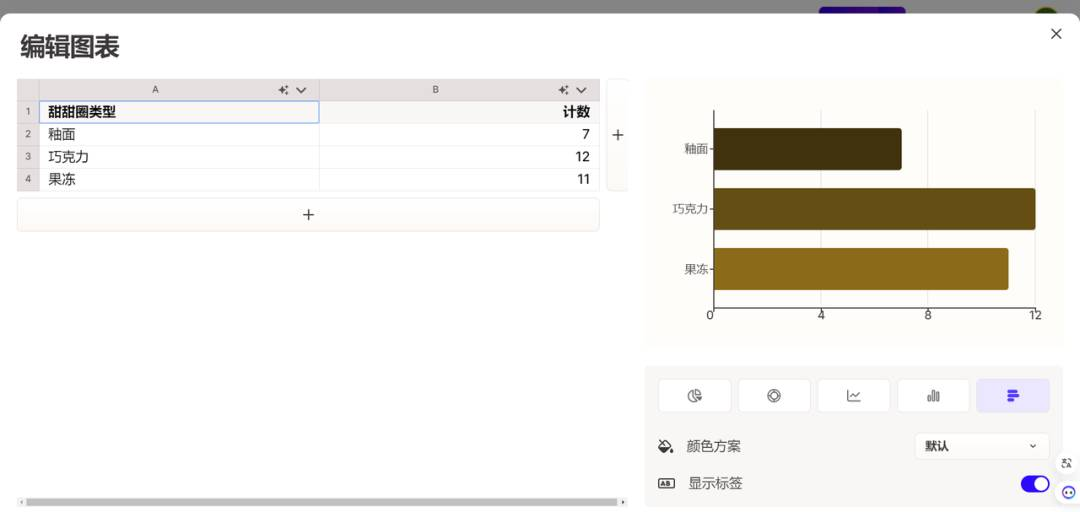
Task: Click the scrollbar left arrow
Action: tap(21, 502)
